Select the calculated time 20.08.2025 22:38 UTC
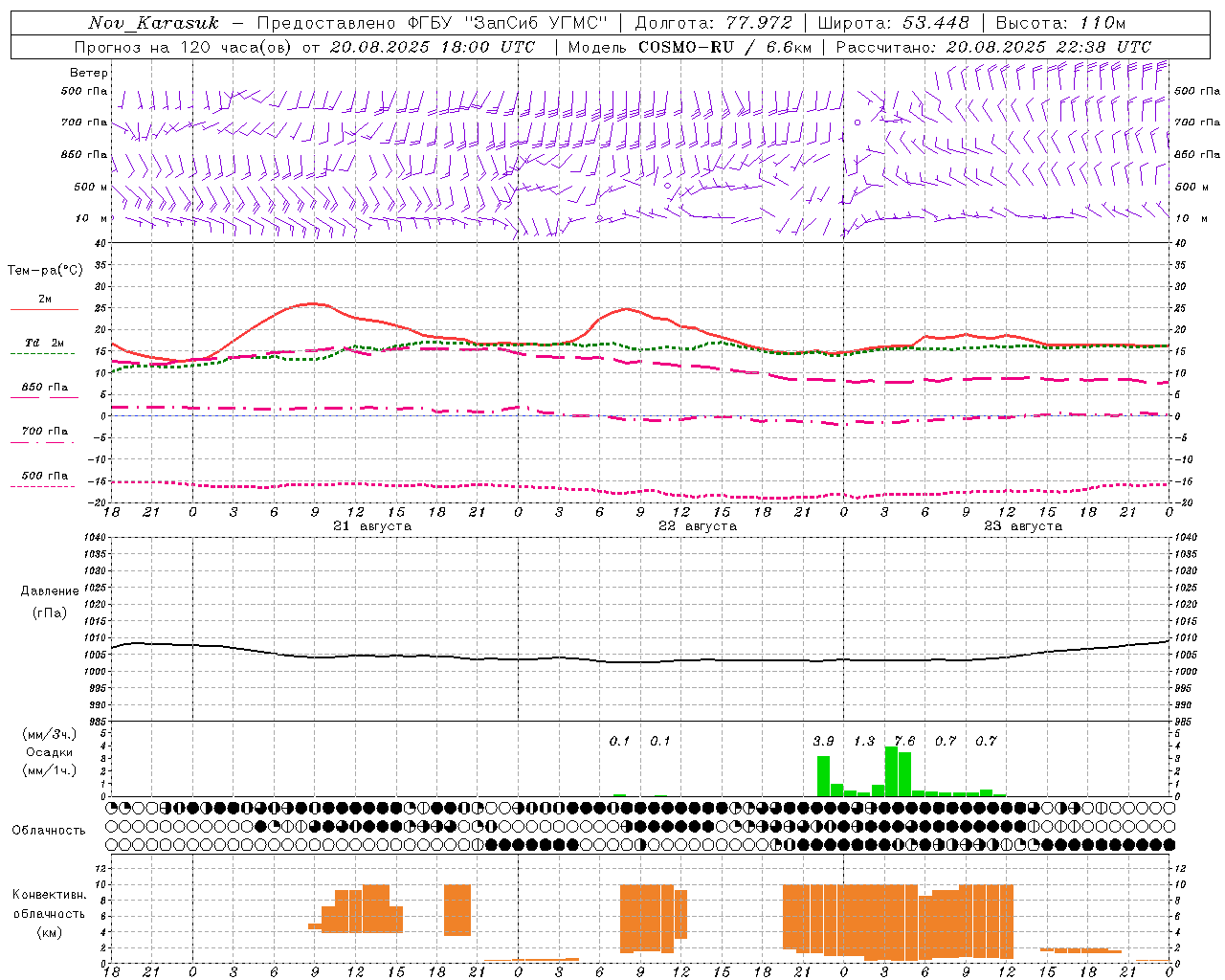 click(1049, 47)
